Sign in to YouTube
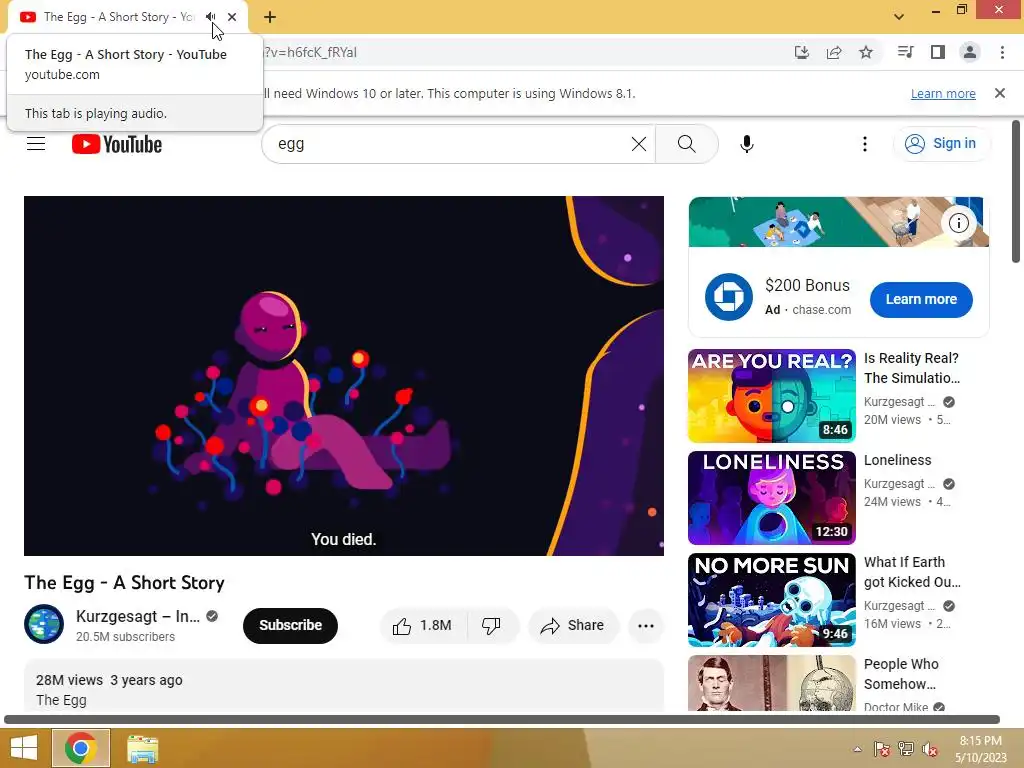 (x=940, y=144)
